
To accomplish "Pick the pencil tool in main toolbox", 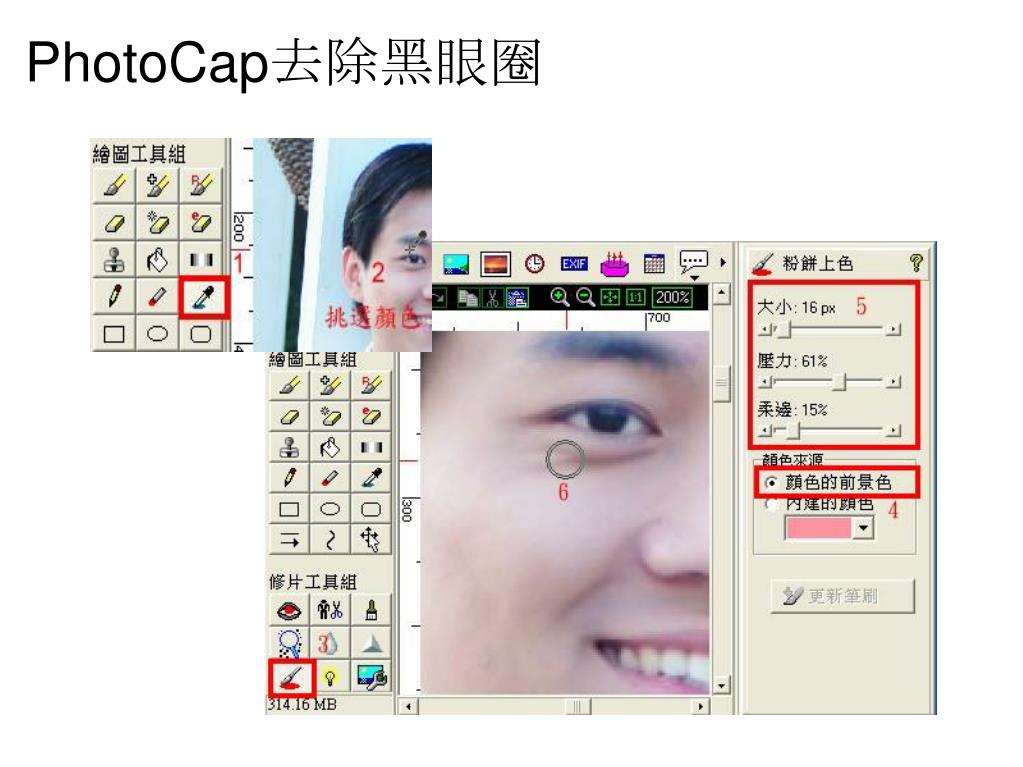I will (x=290, y=478).
